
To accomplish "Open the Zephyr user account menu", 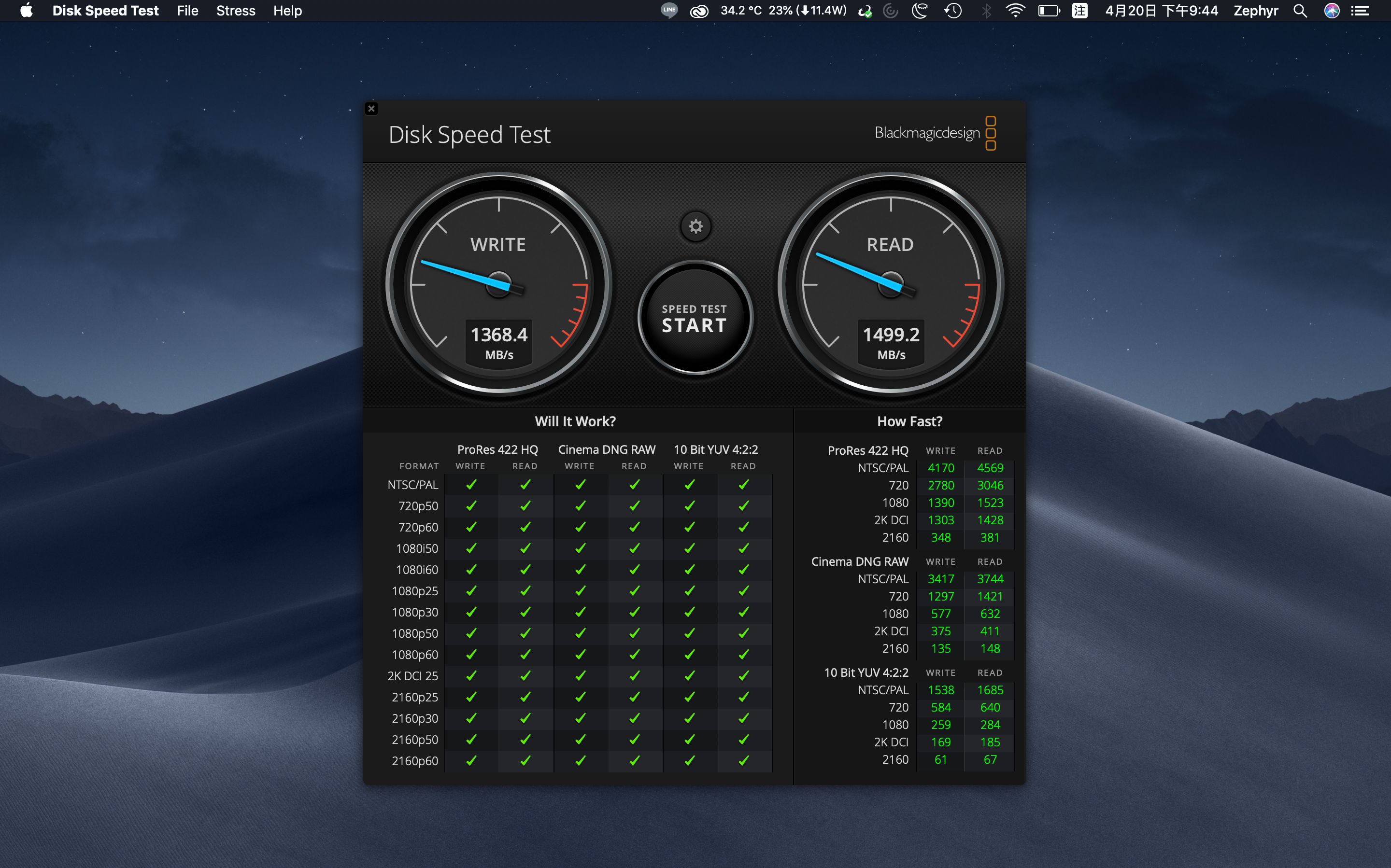I will [1256, 11].
